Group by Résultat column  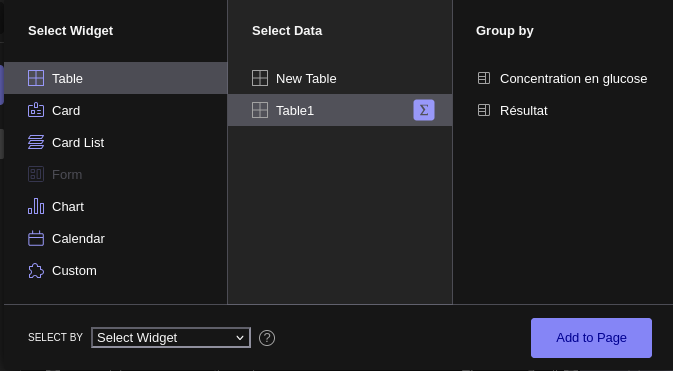(563, 110)
